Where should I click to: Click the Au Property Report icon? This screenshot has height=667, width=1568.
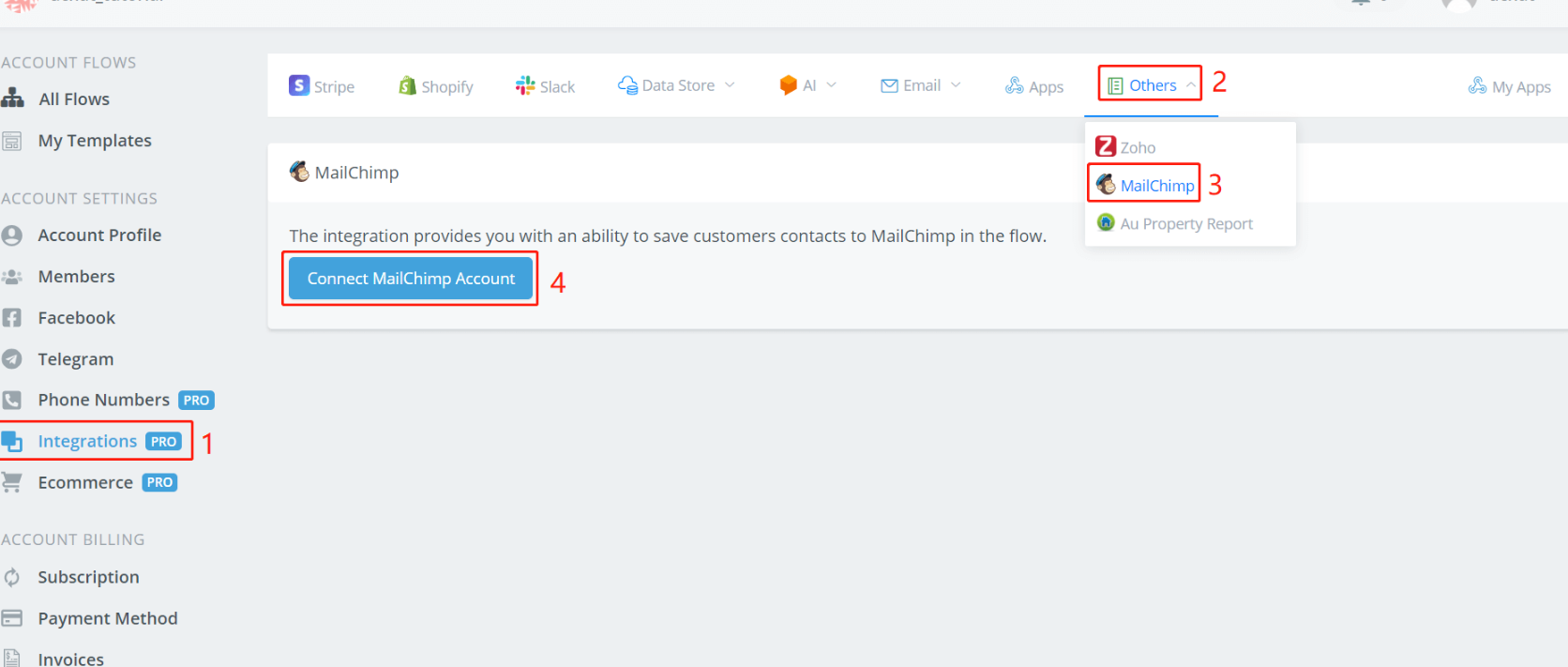click(x=1106, y=222)
